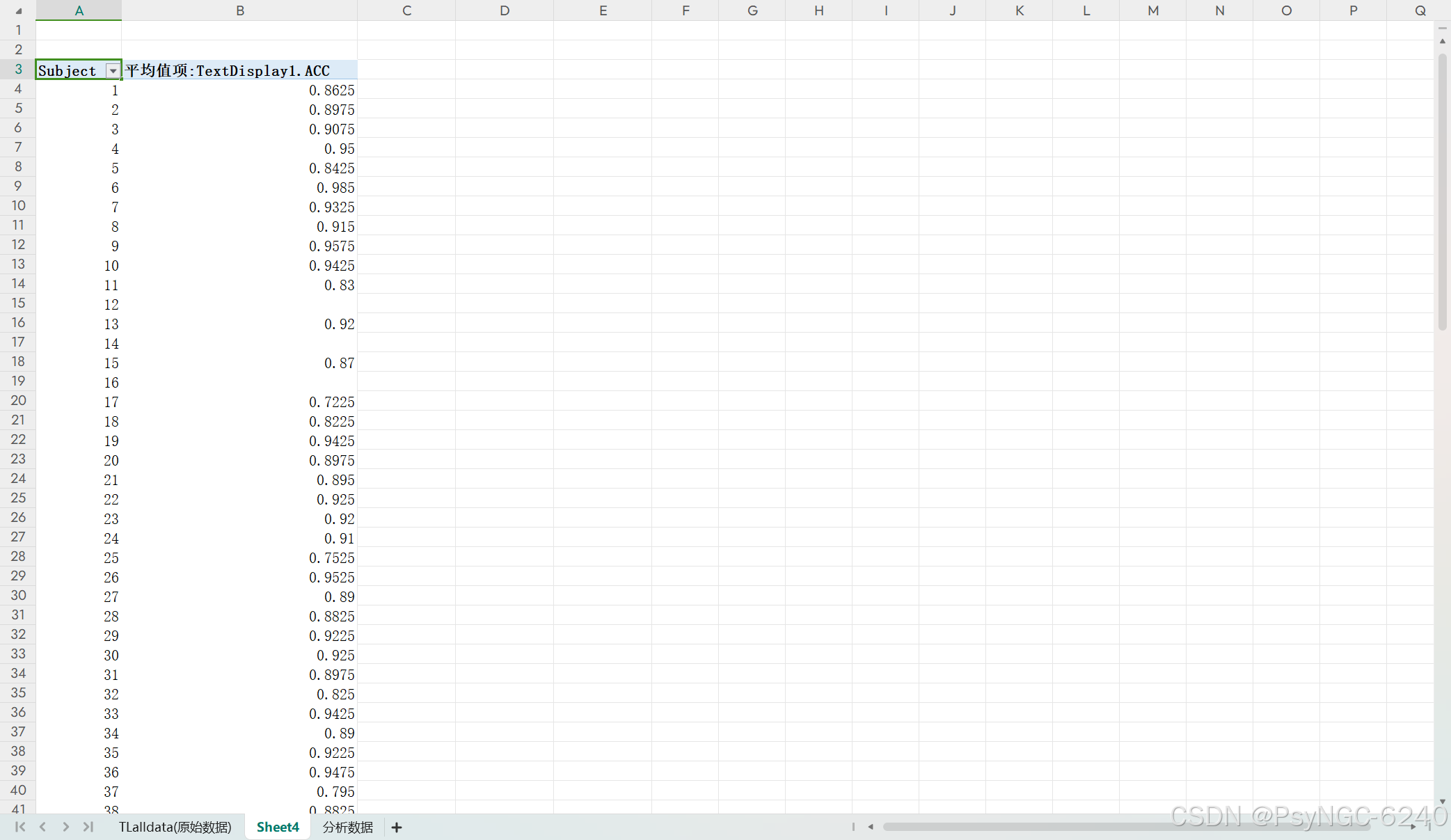The image size is (1451, 840).
Task: Add a new sheet with plus button
Action: (x=397, y=827)
